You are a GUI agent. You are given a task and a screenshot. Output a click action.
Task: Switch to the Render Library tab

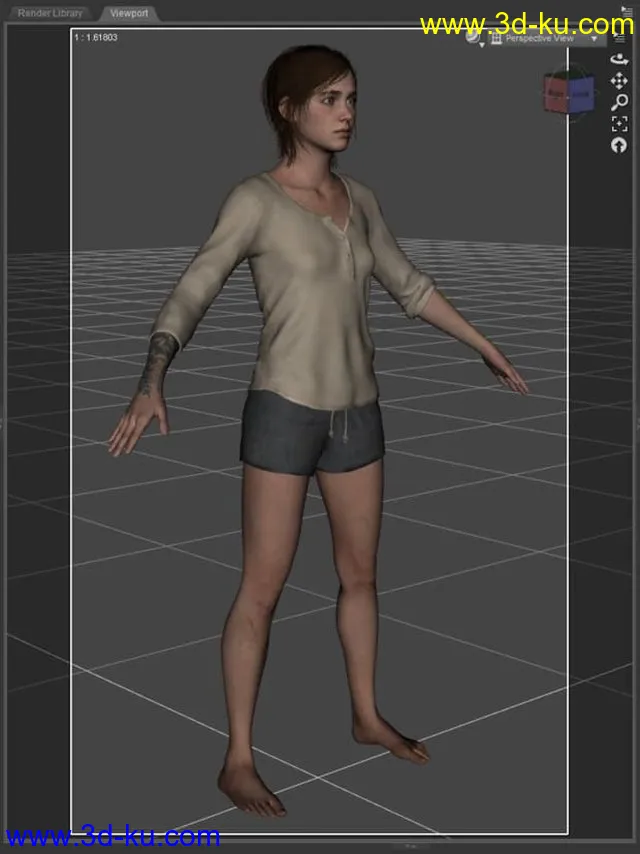pos(50,13)
